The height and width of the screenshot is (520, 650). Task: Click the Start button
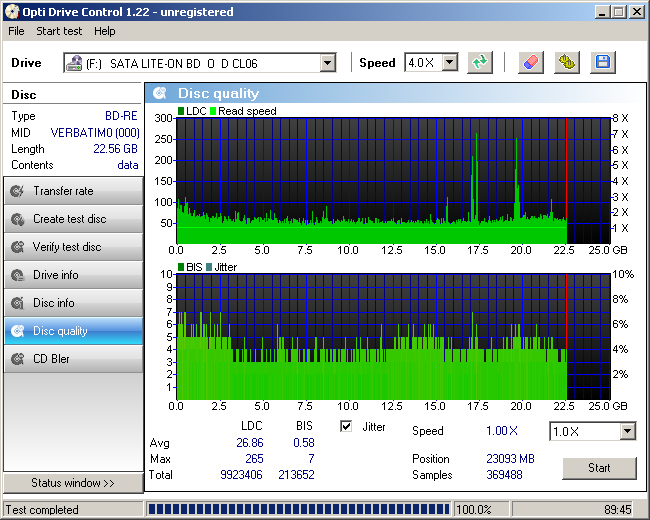pyautogui.click(x=599, y=468)
